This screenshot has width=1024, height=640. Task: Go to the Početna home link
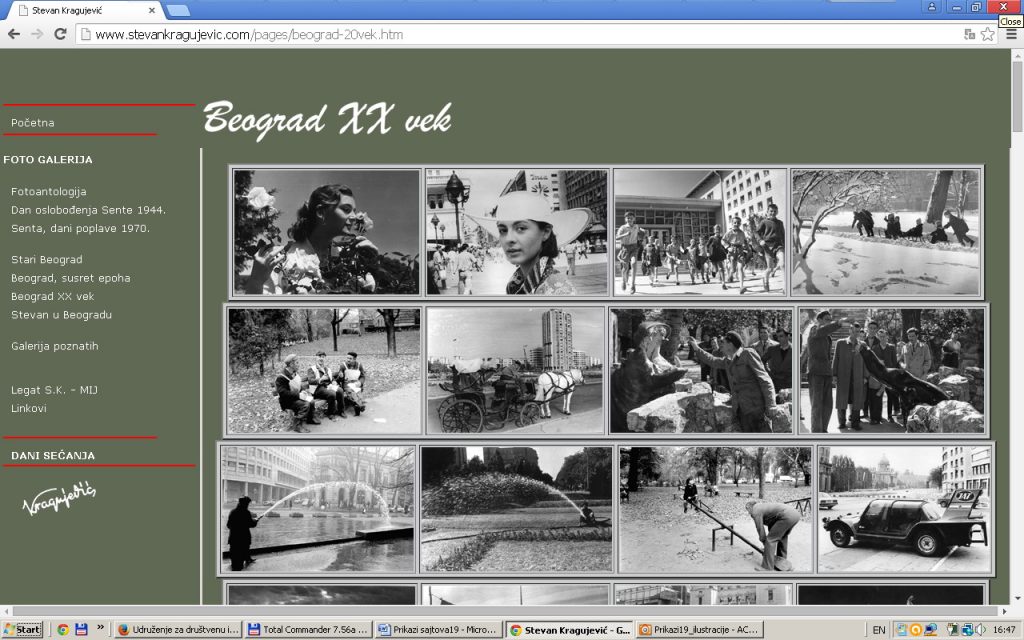click(33, 123)
